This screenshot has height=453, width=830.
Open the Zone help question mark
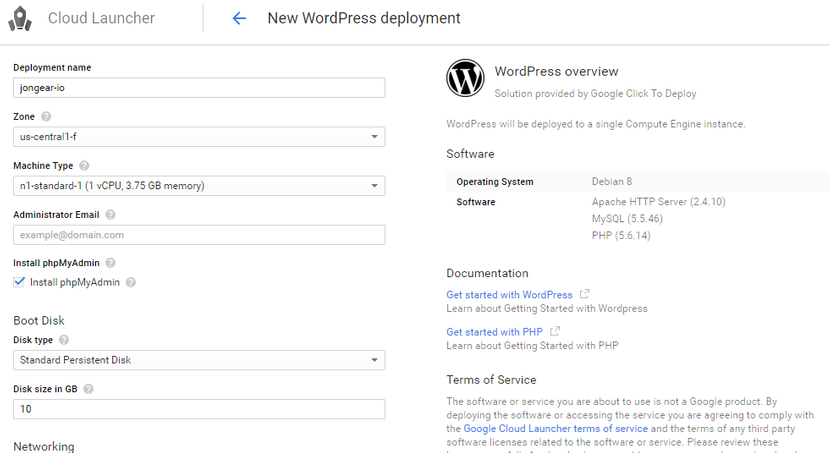(x=46, y=116)
